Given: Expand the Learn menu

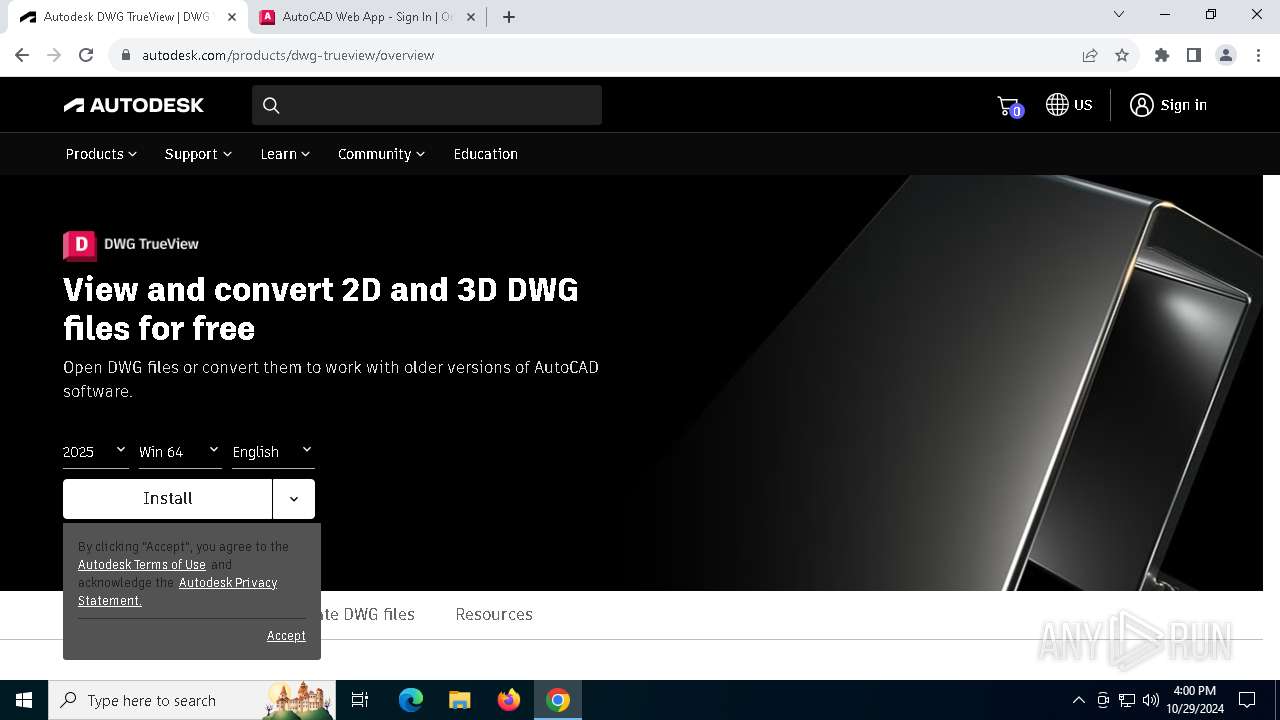Looking at the screenshot, I should click(285, 154).
